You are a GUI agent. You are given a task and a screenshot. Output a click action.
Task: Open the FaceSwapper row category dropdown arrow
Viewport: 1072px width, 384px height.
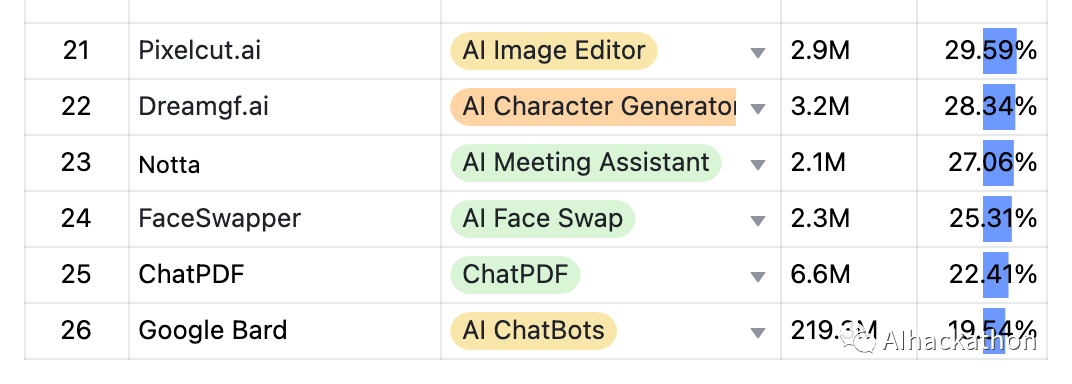(757, 221)
